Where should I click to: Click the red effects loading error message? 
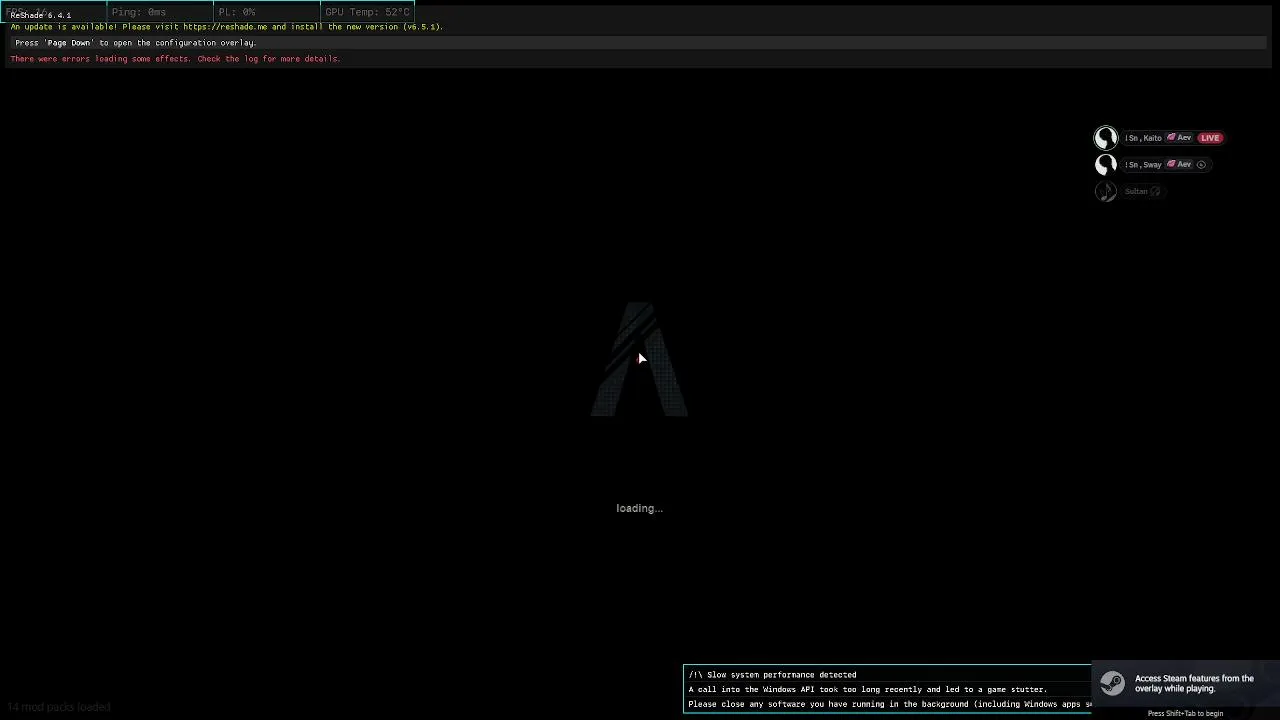(x=175, y=59)
